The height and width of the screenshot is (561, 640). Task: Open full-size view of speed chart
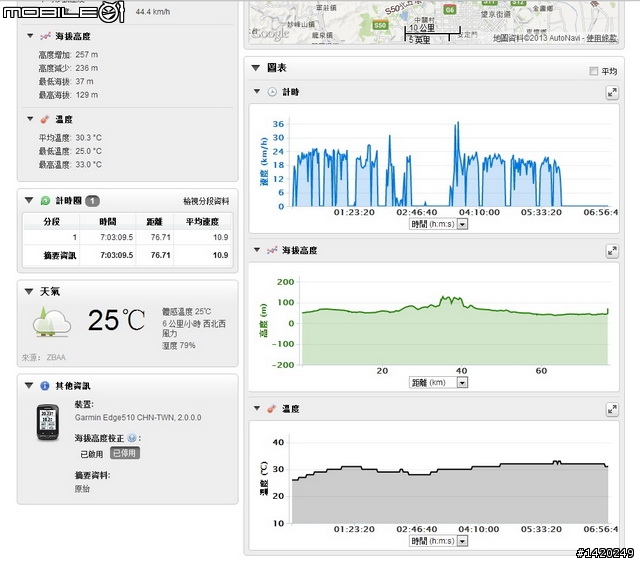[612, 93]
